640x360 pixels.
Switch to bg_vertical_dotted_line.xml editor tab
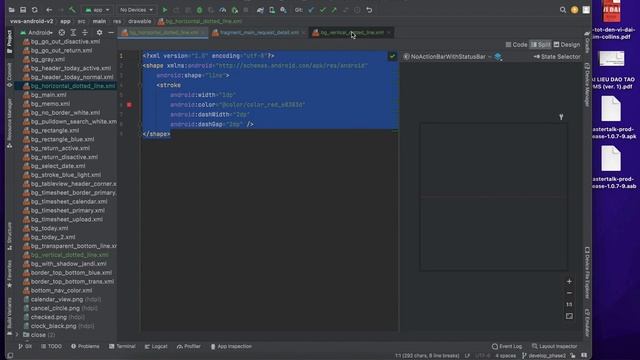click(x=352, y=32)
